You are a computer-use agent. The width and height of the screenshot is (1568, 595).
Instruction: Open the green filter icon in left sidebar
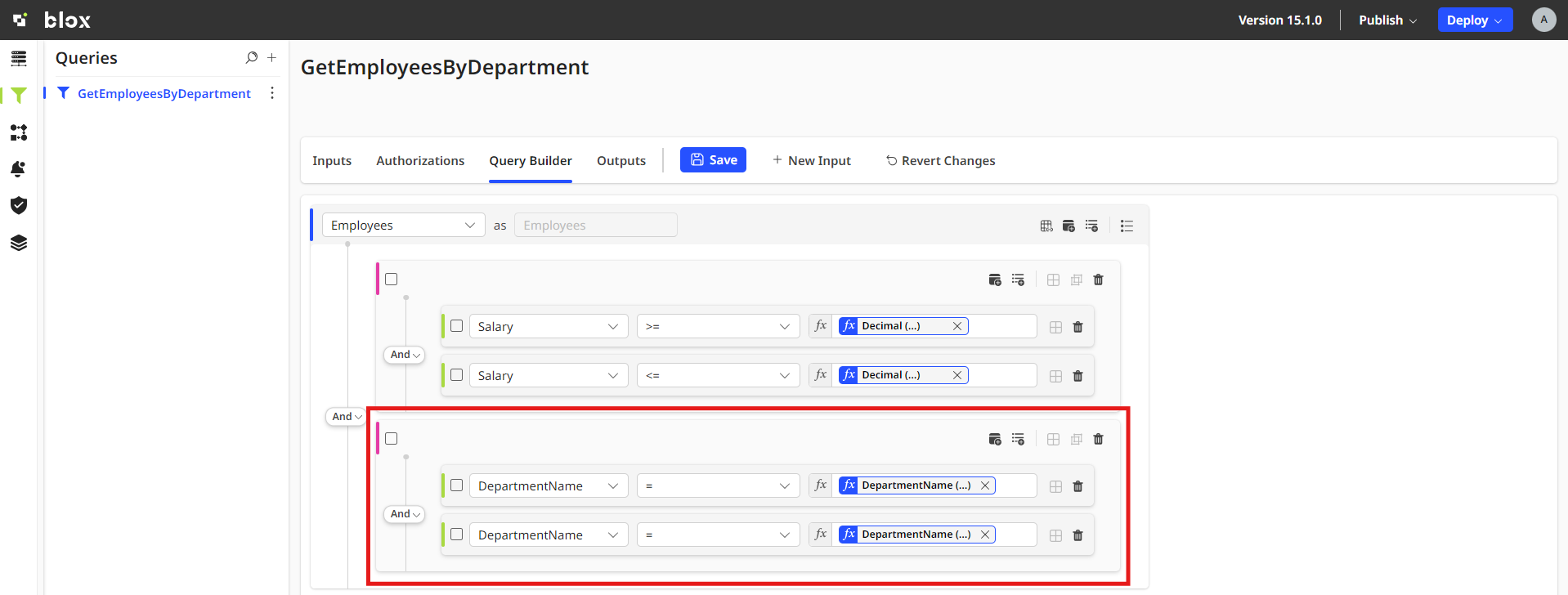[x=19, y=96]
